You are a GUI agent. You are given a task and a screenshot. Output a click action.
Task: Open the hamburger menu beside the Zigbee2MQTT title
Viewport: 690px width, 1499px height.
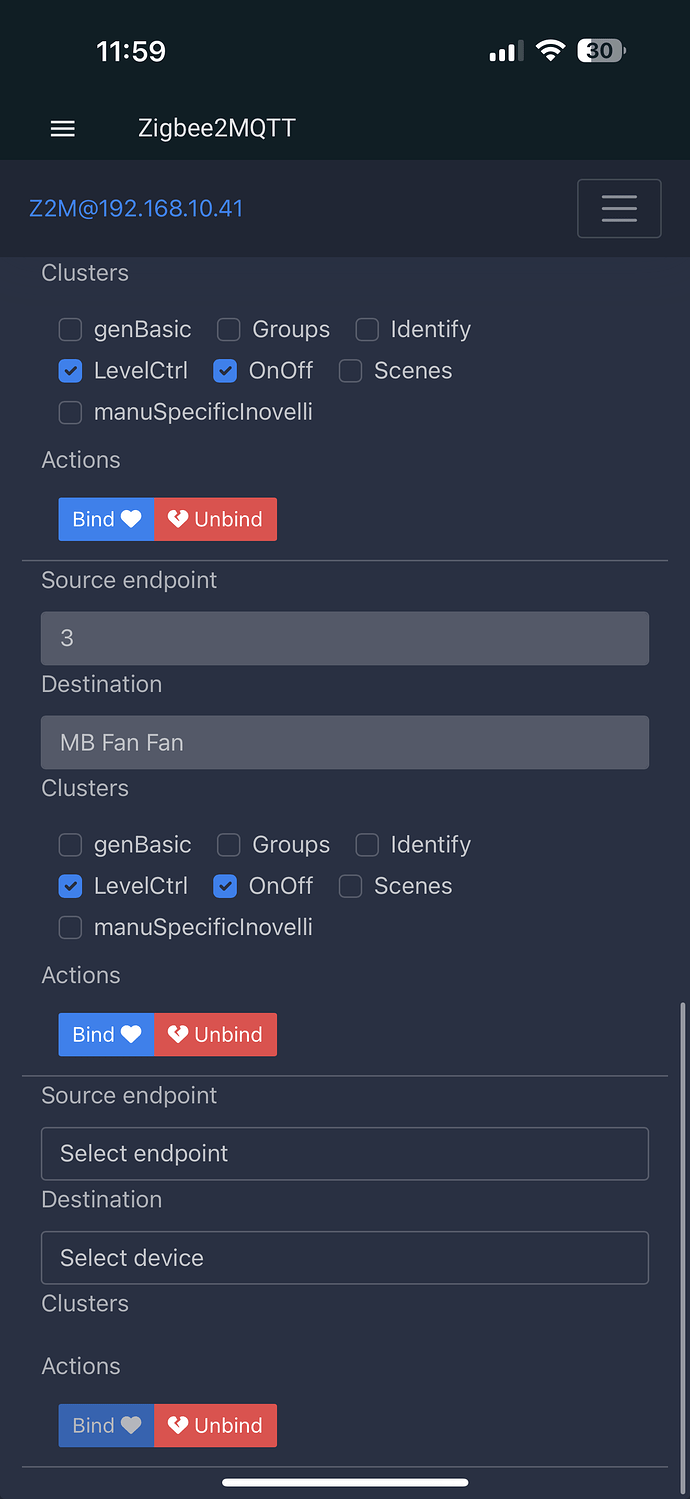tap(63, 129)
